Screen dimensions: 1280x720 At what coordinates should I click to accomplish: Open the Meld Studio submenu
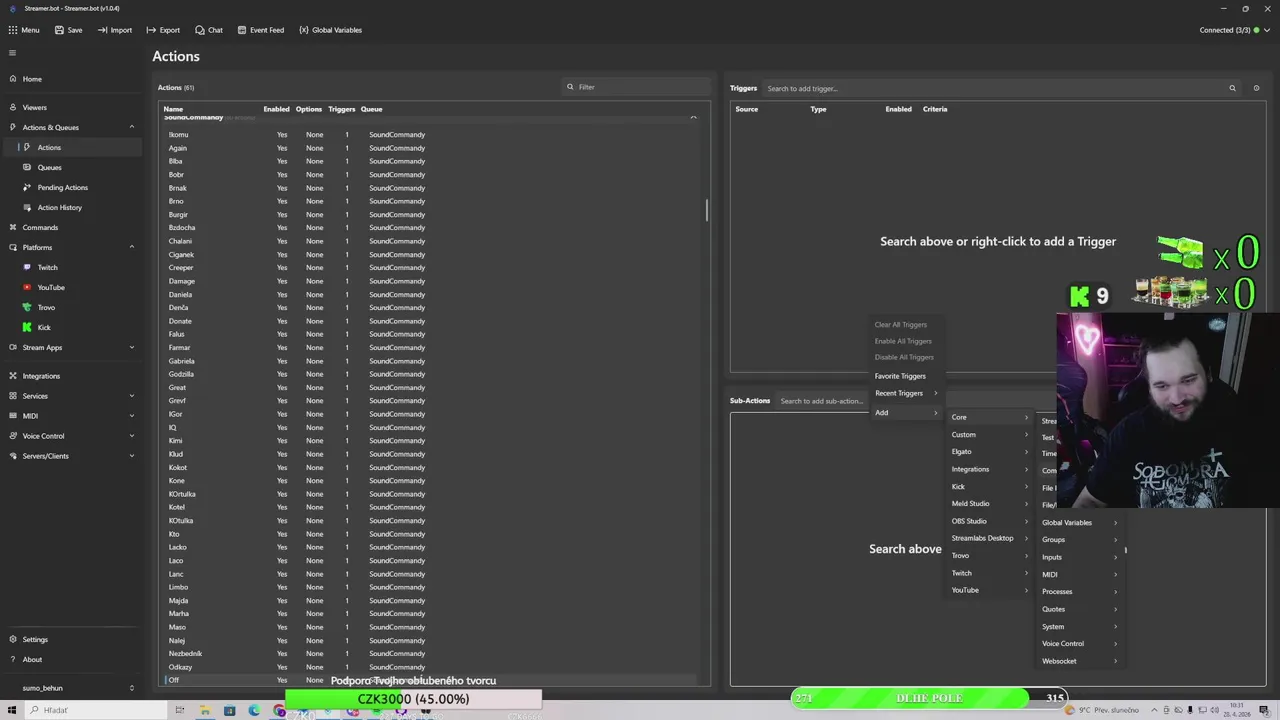989,504
